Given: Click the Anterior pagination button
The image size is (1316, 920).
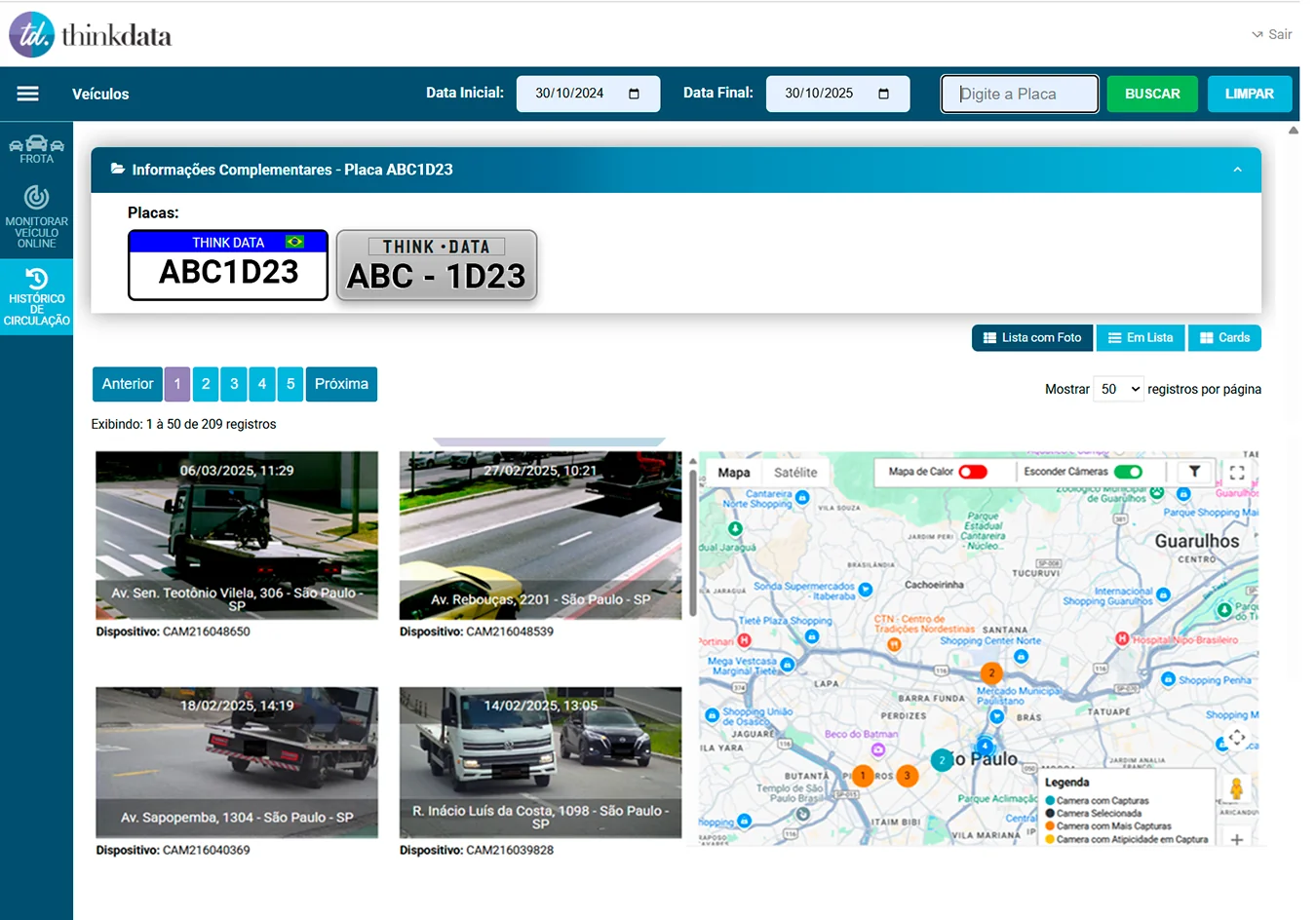Looking at the screenshot, I should pyautogui.click(x=128, y=384).
